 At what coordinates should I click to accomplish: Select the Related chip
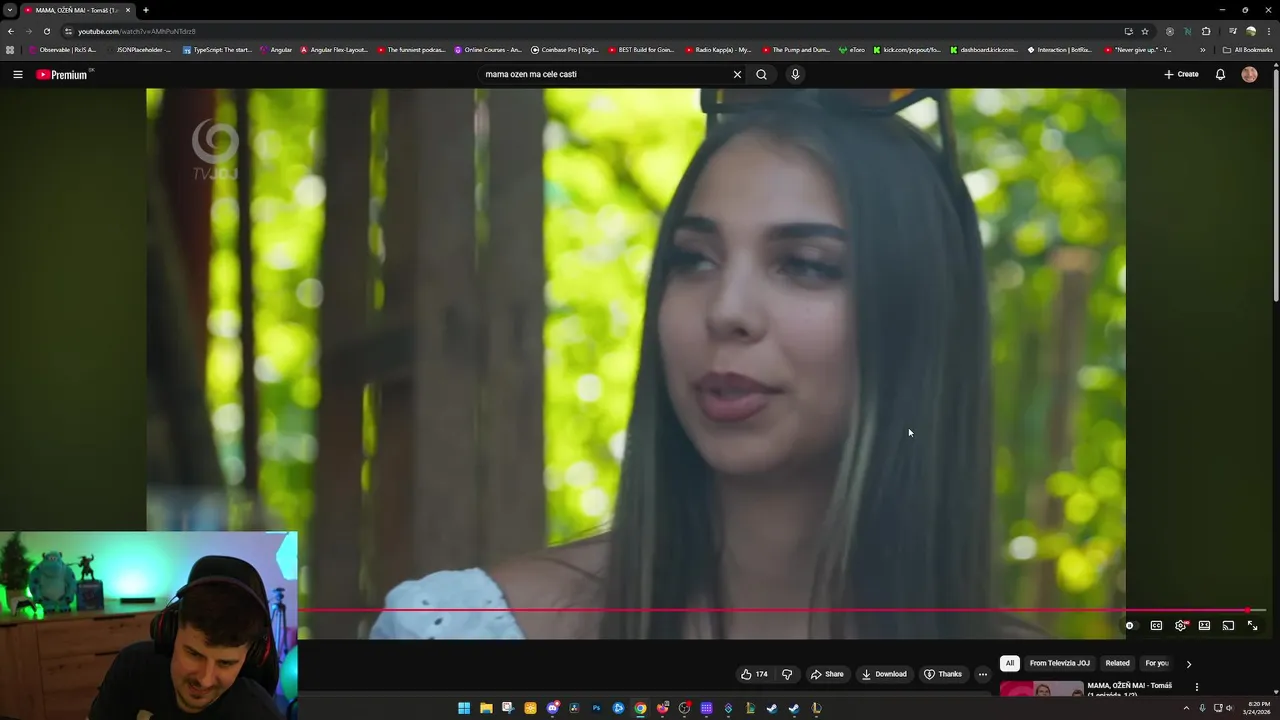1117,663
